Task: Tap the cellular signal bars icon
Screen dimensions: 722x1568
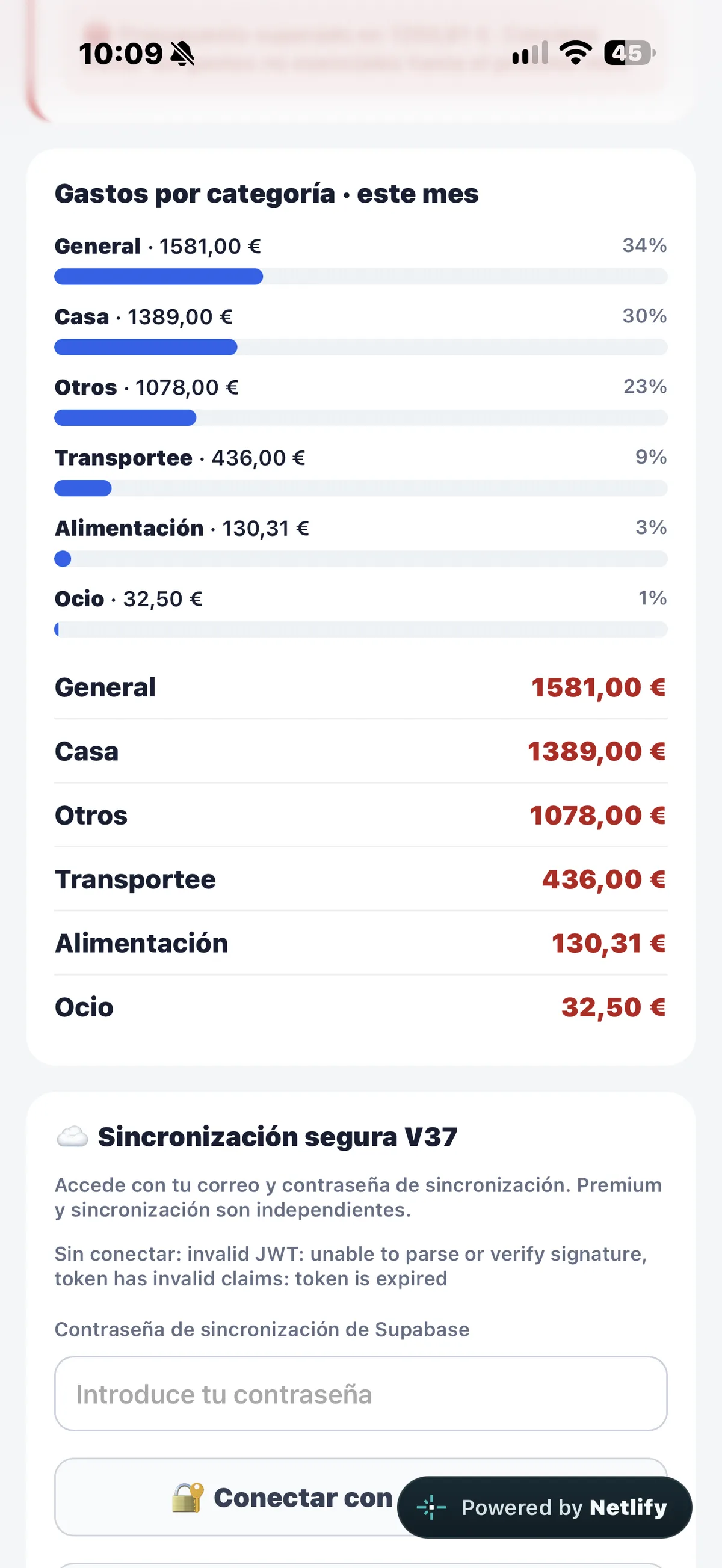Action: 530,53
